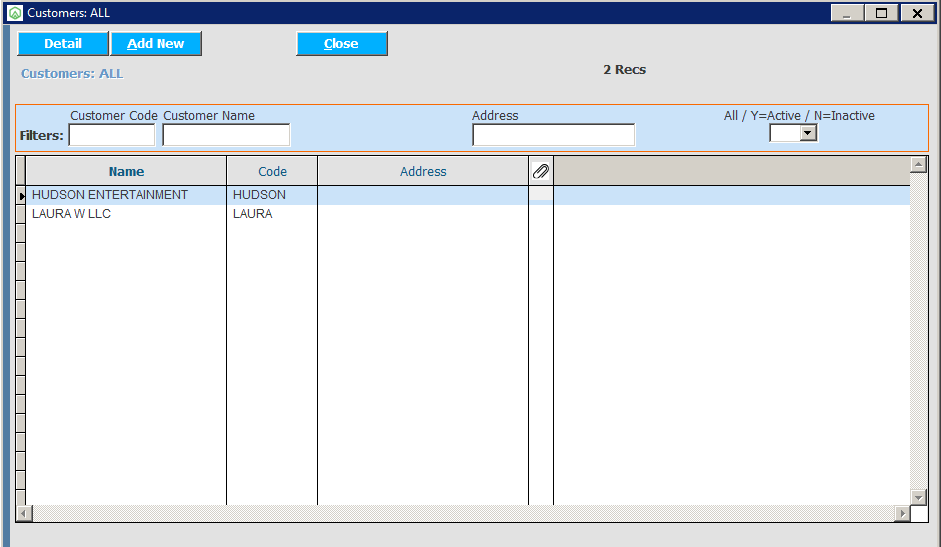Click the row selector for HUDSON ENTERTAINMENT
The image size is (941, 547).
pos(21,196)
